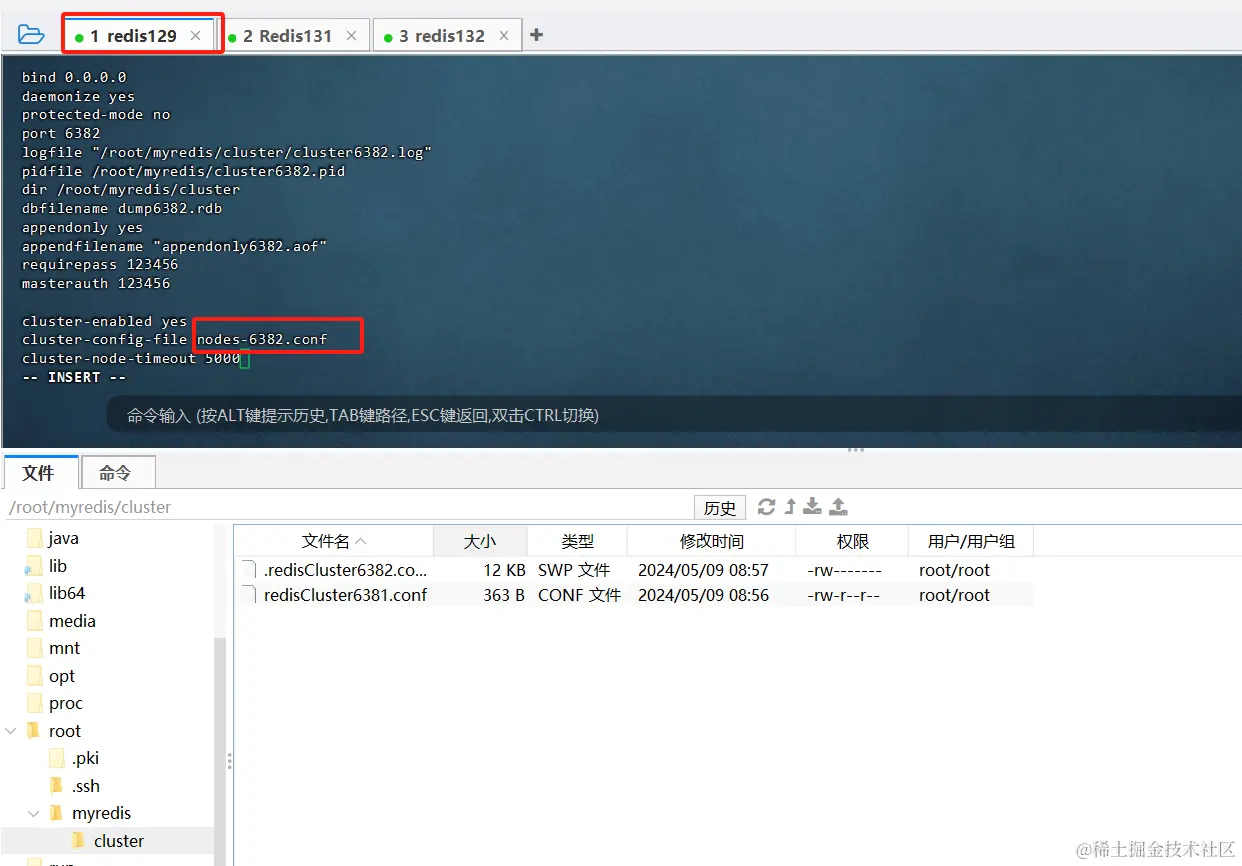Click the cluster folder icon
Viewport: 1242px width, 866px height.
(80, 841)
